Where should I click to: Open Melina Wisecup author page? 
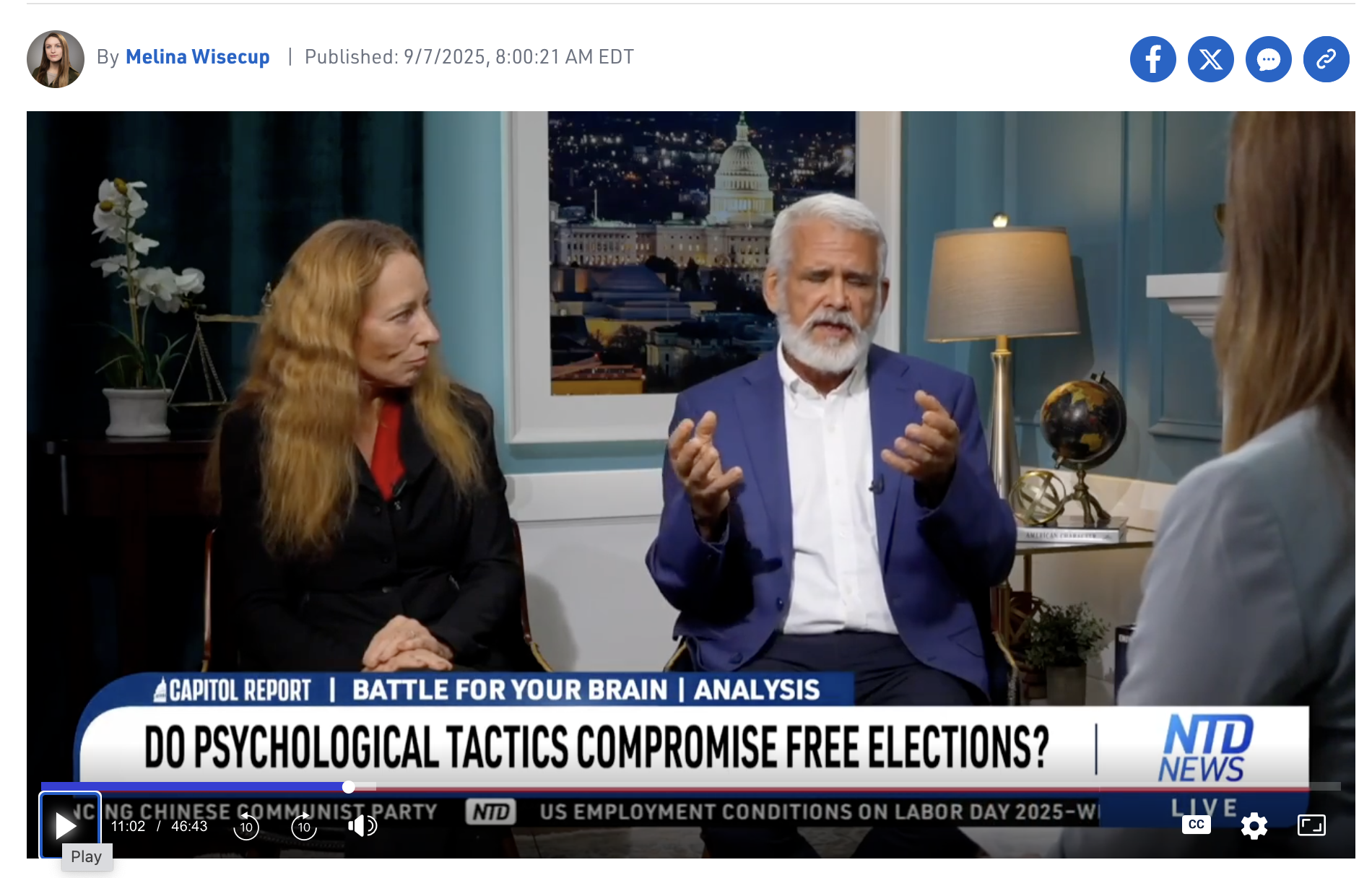click(198, 57)
